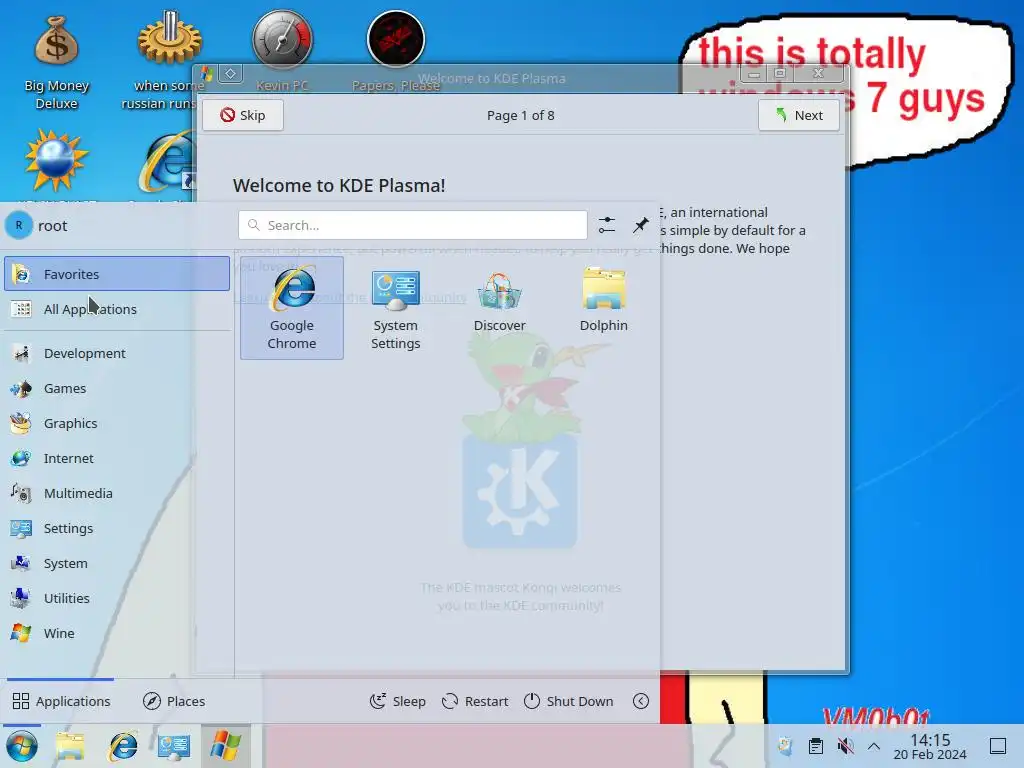This screenshot has height=768, width=1024.
Task: Open the Utilities category
Action: [x=117, y=598]
